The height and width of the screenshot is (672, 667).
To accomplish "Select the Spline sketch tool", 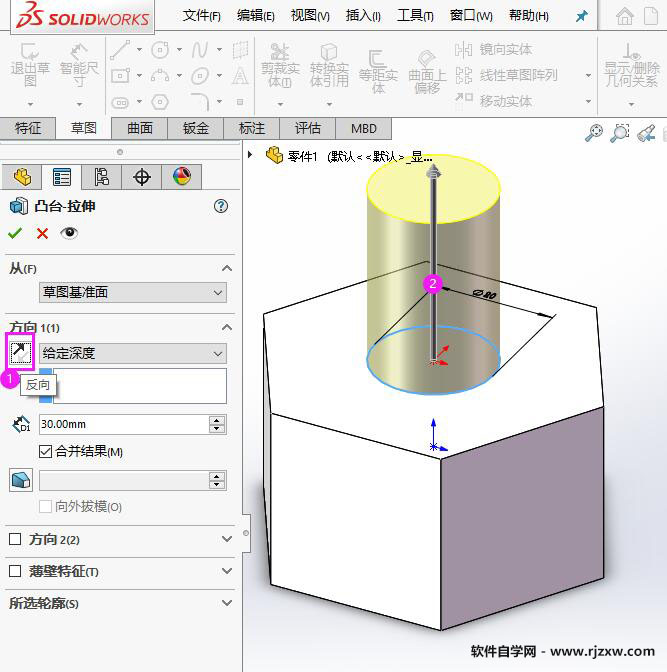I will click(x=199, y=50).
